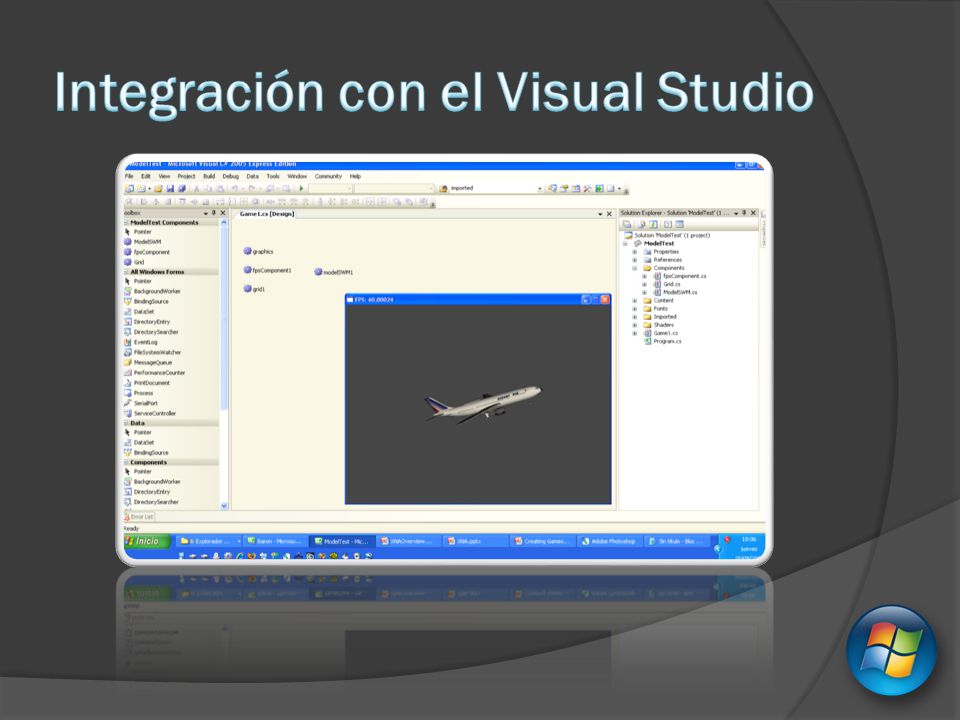960x720 pixels.
Task: Click the green Start Debugging arrow
Action: click(301, 189)
